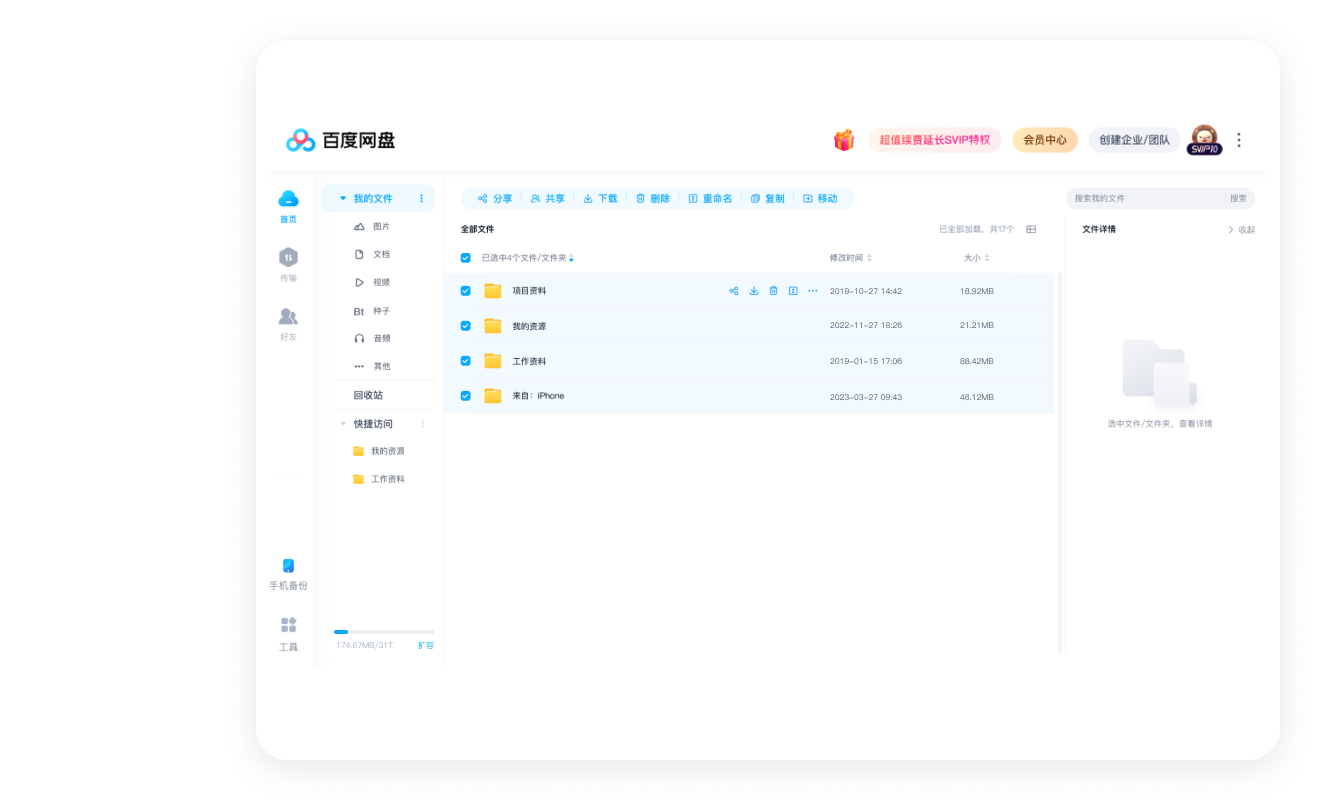Open 手机备份 phone backup icon

click(288, 566)
